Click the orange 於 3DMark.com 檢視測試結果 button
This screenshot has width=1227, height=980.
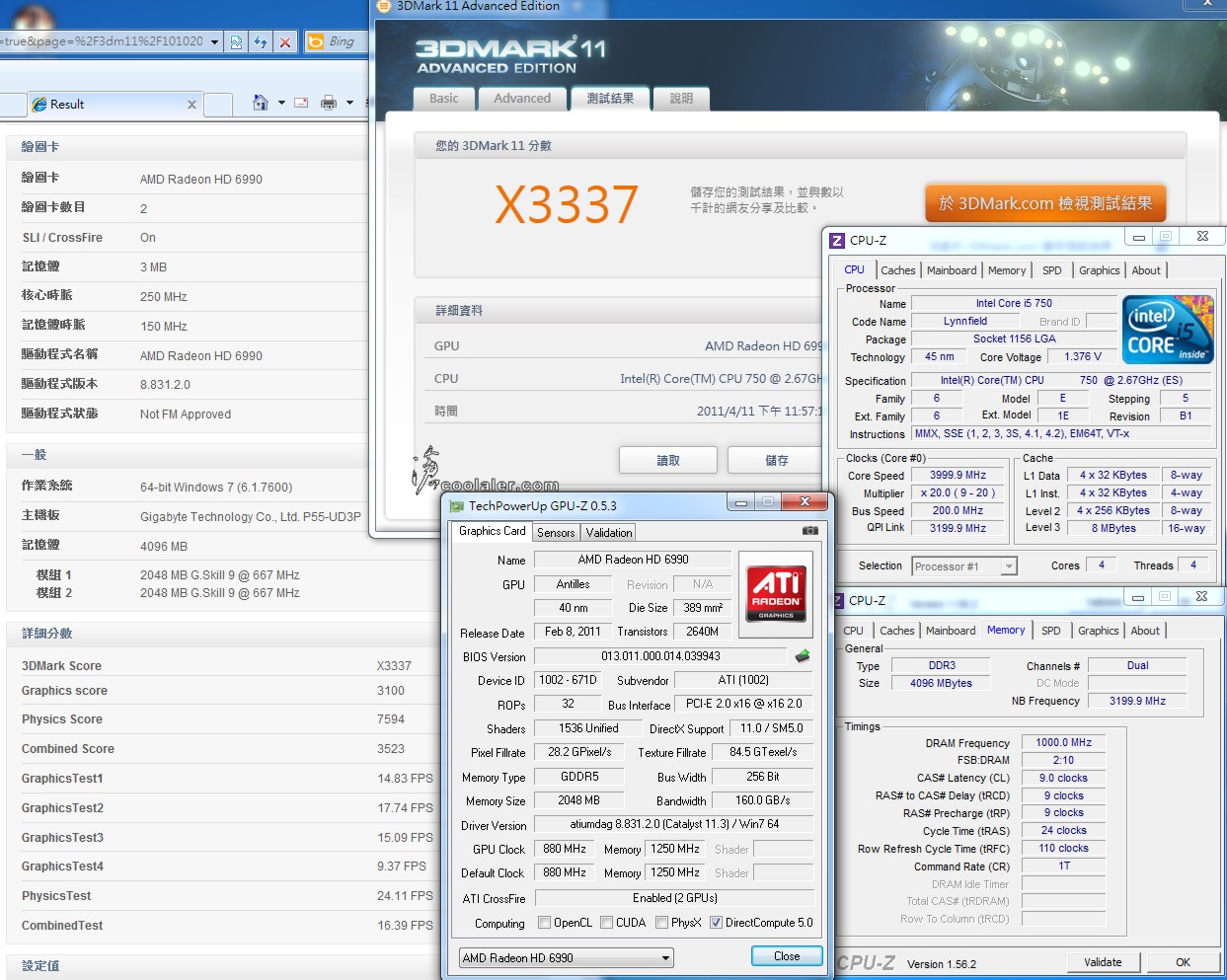pos(1045,203)
